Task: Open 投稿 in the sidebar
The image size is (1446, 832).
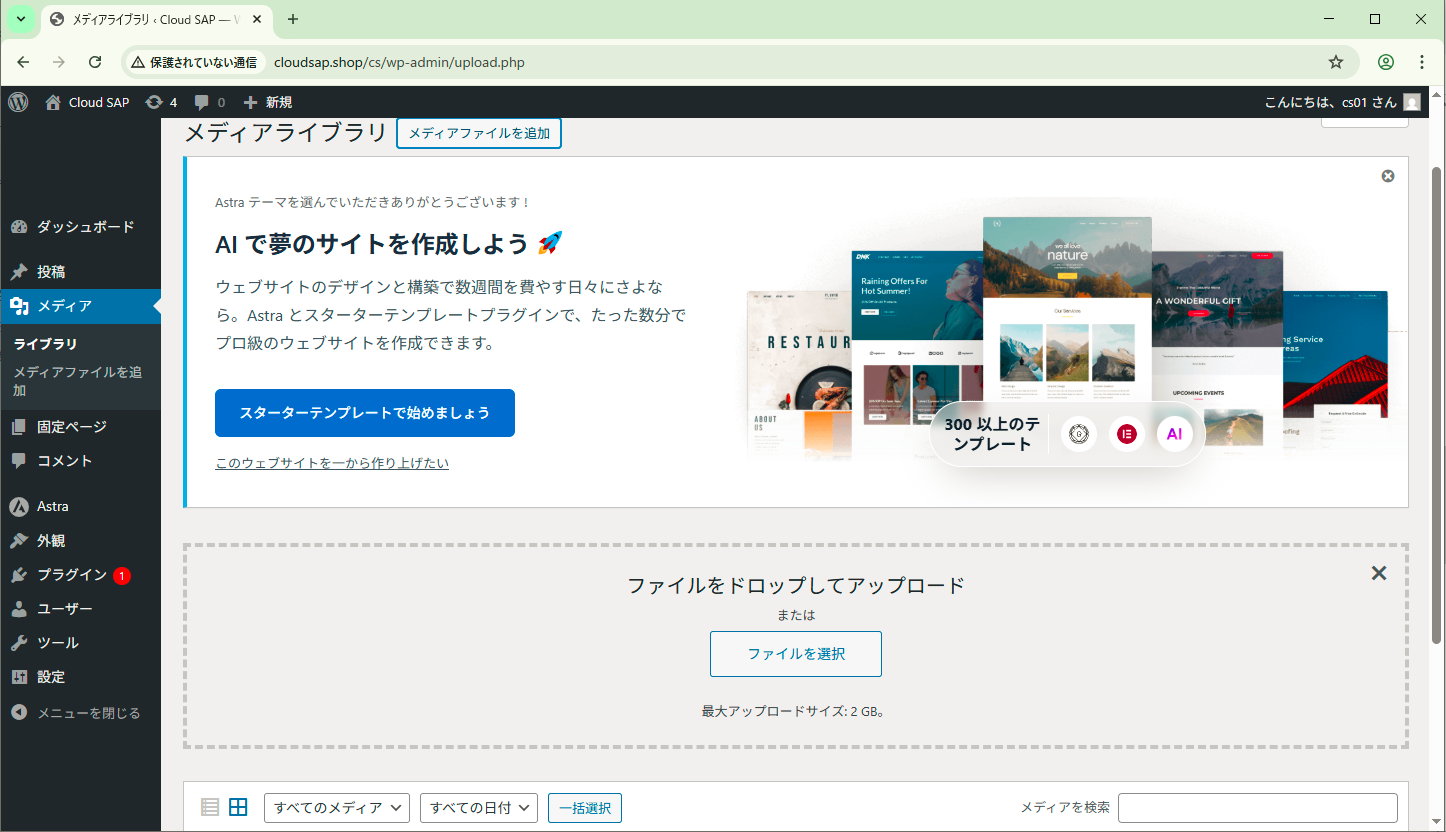Action: pyautogui.click(x=80, y=272)
